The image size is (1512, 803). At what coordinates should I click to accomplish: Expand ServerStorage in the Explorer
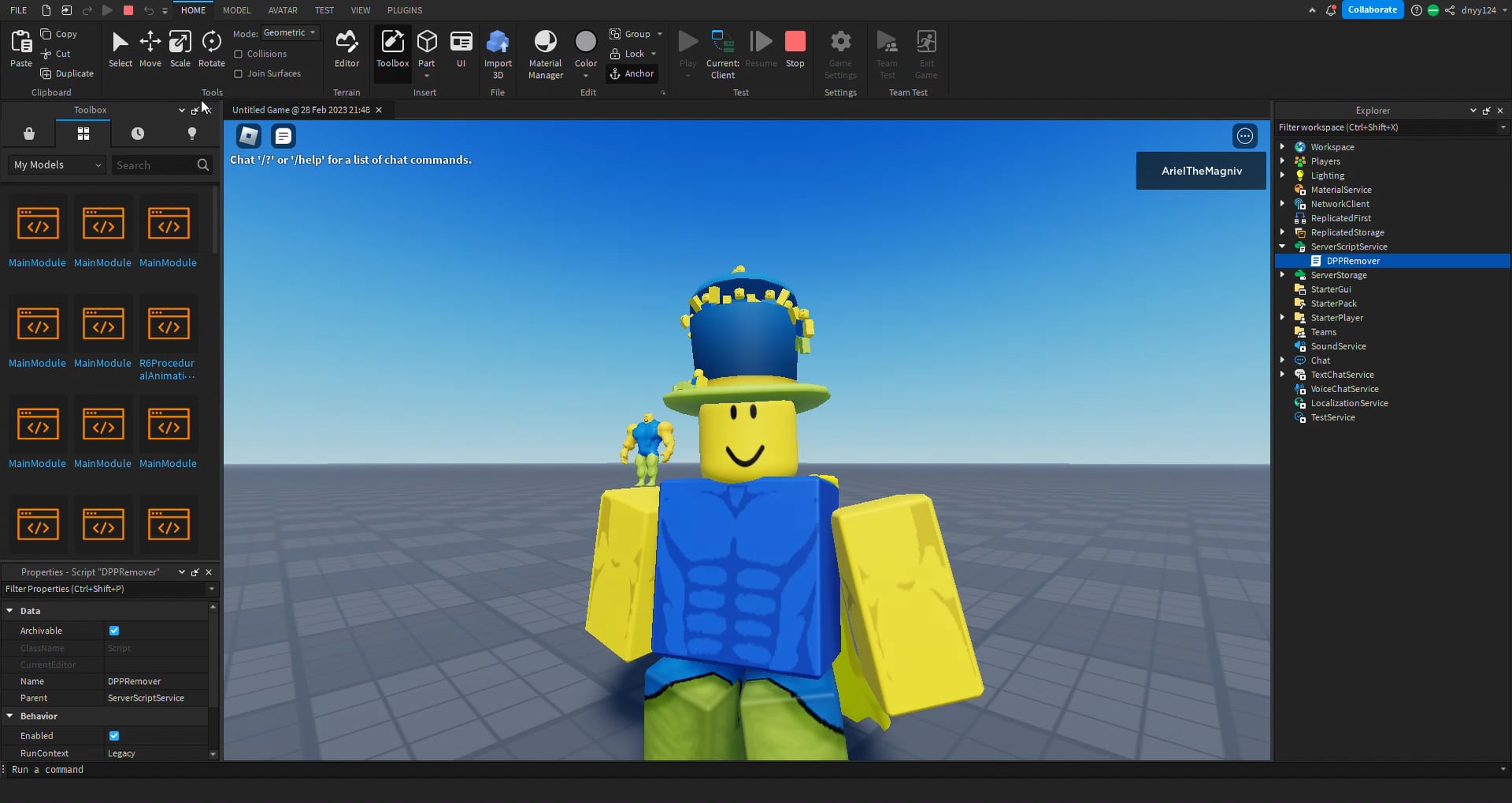tap(1284, 275)
